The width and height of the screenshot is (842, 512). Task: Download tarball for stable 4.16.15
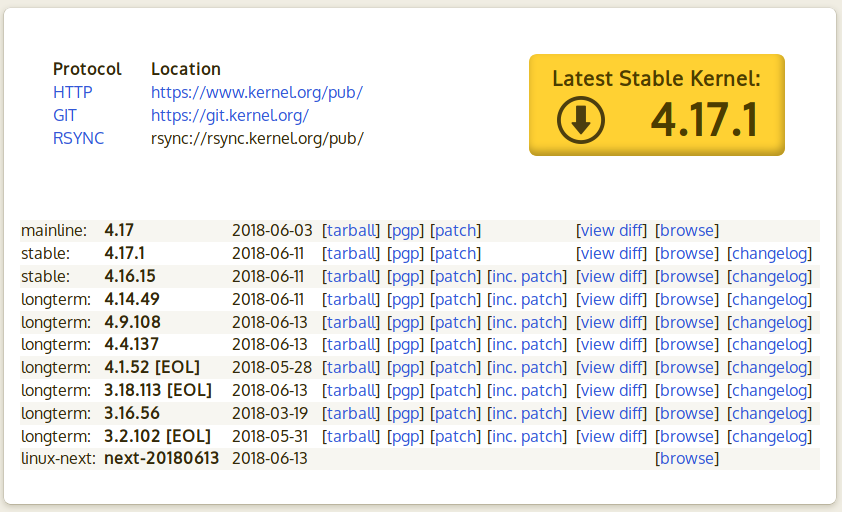351,277
